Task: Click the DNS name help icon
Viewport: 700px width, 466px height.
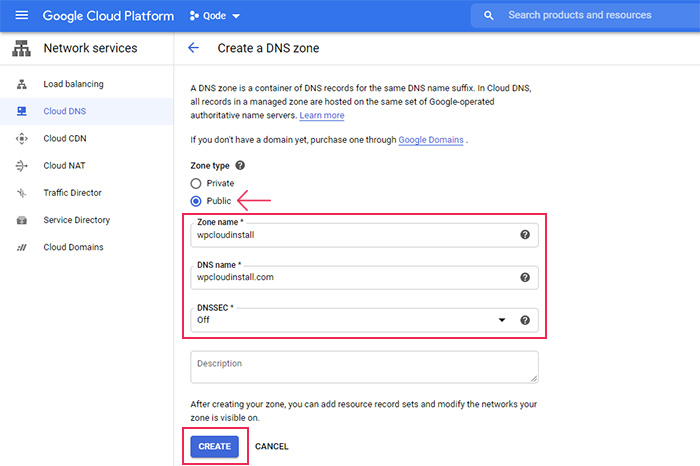Action: [x=525, y=278]
